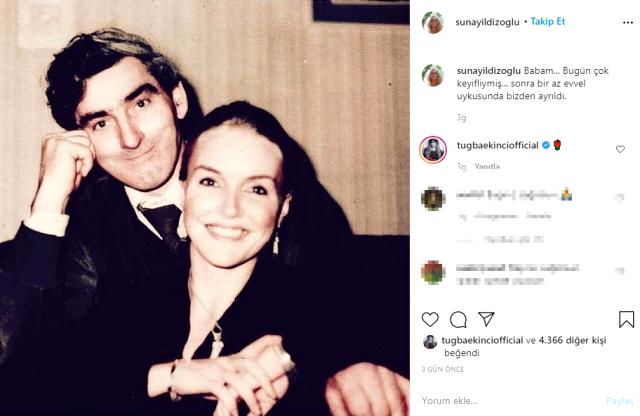
Task: Click Yanıtla to reply to the comment
Action: click(487, 166)
